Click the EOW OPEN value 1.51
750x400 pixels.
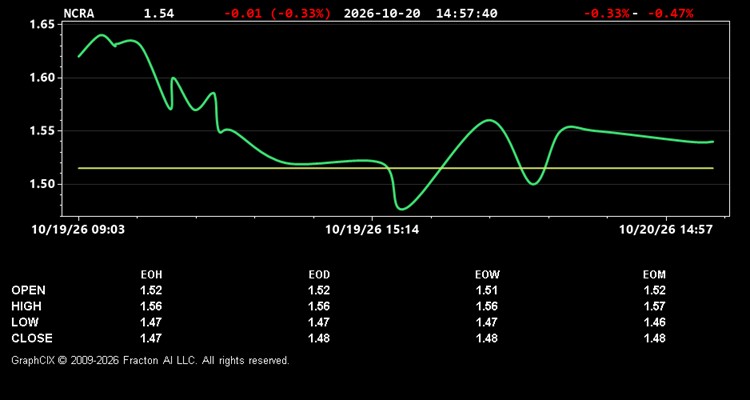(487, 290)
